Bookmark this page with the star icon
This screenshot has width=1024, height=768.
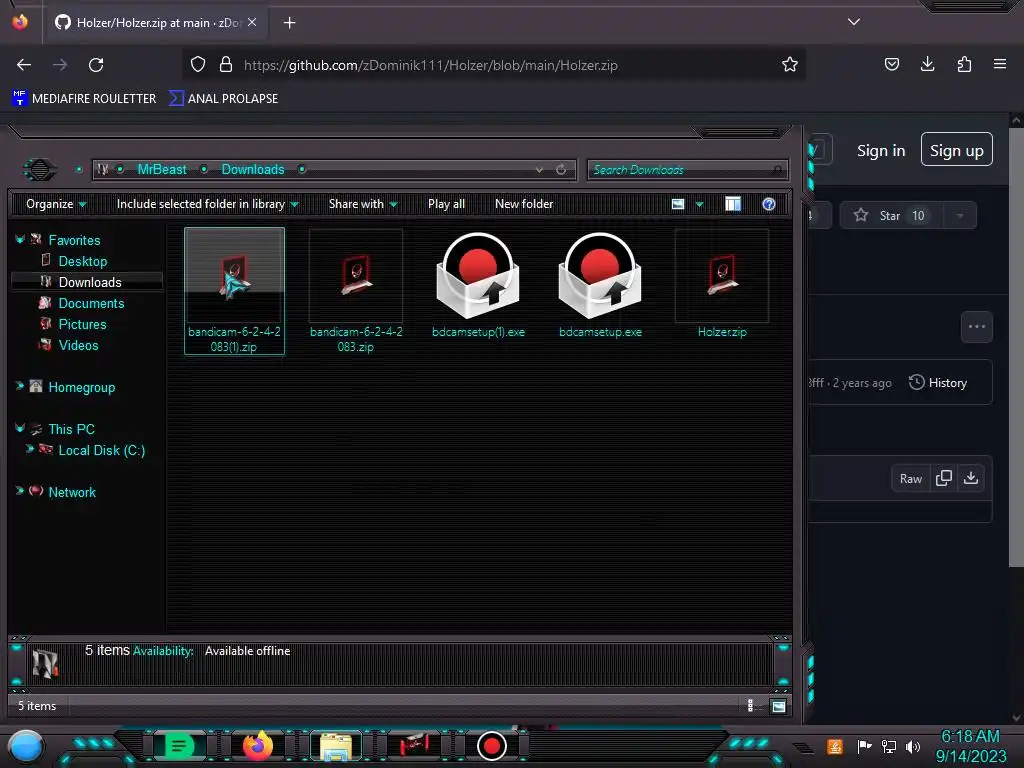(790, 65)
